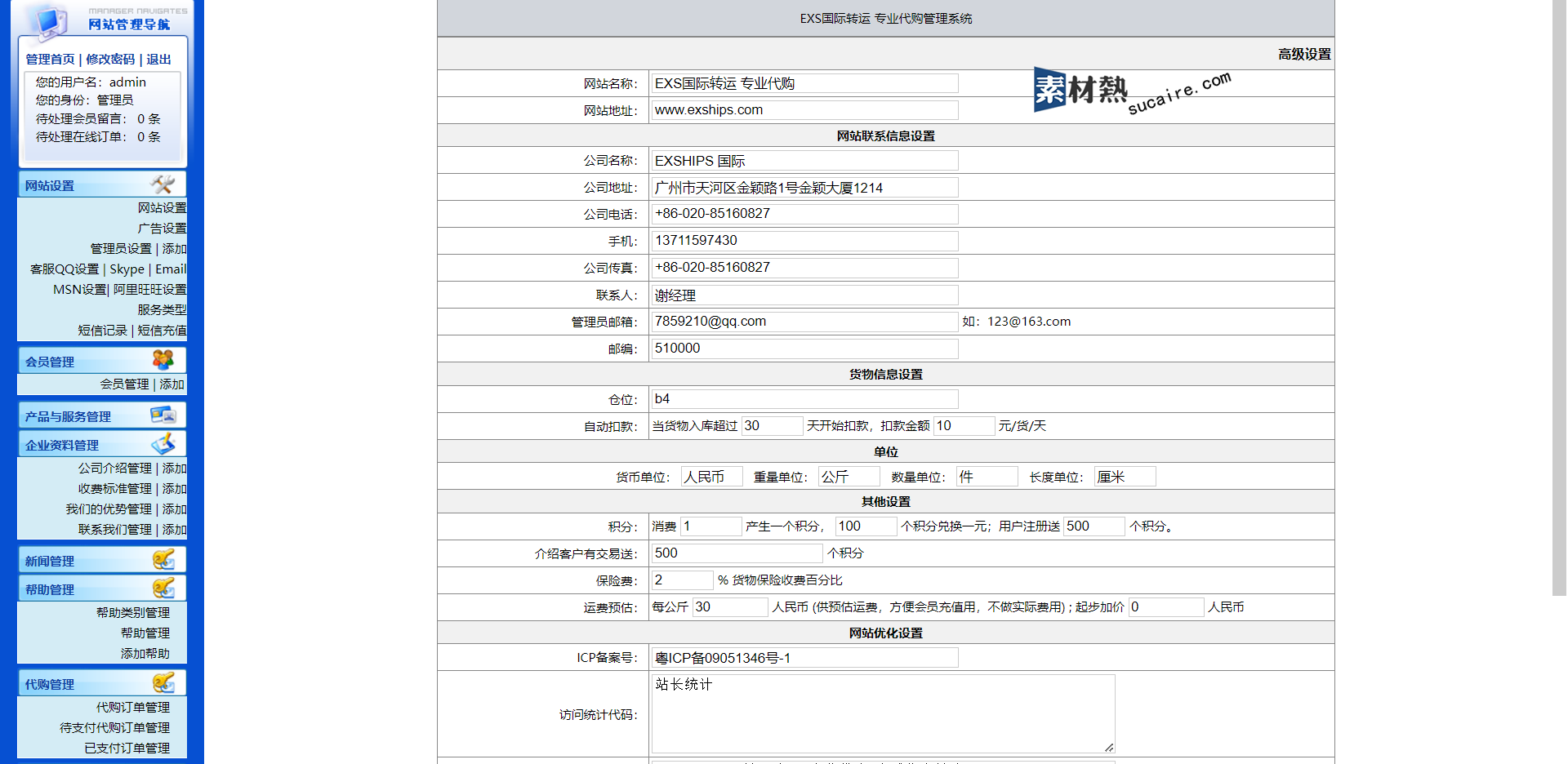Click the 货币单位 field

pyautogui.click(x=712, y=477)
